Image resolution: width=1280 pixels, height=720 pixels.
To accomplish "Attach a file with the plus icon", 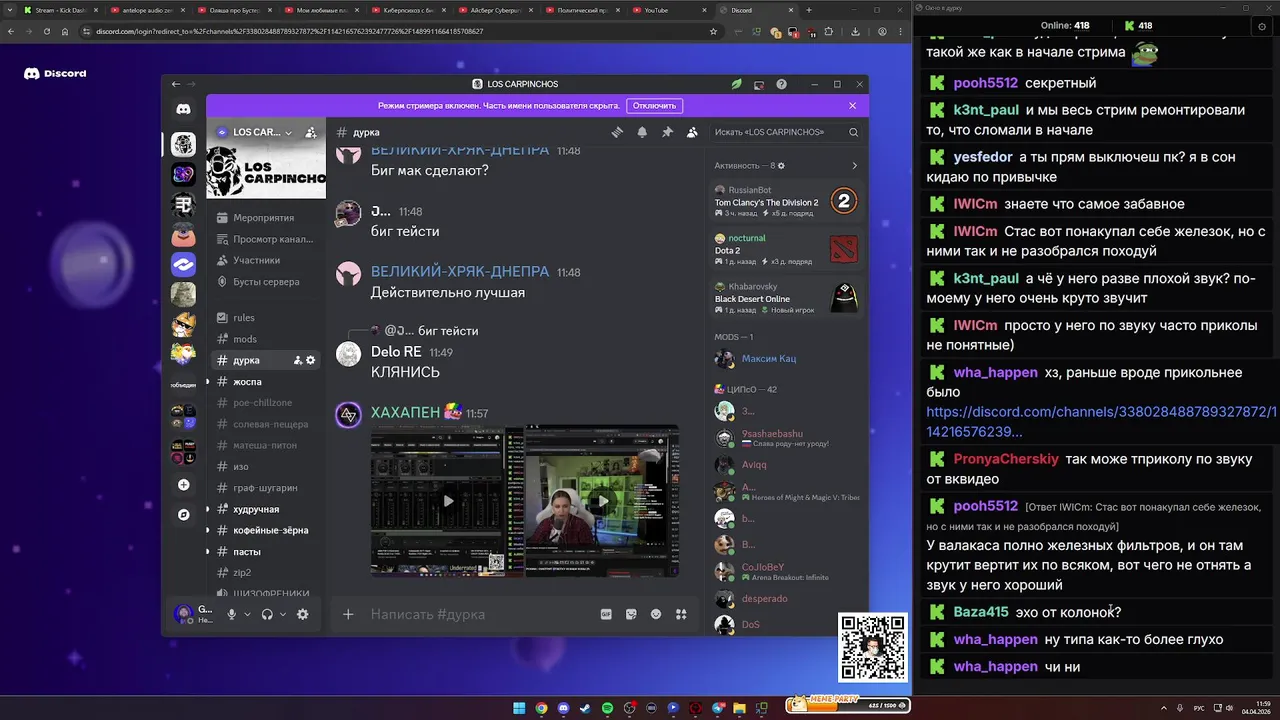I will (x=348, y=614).
